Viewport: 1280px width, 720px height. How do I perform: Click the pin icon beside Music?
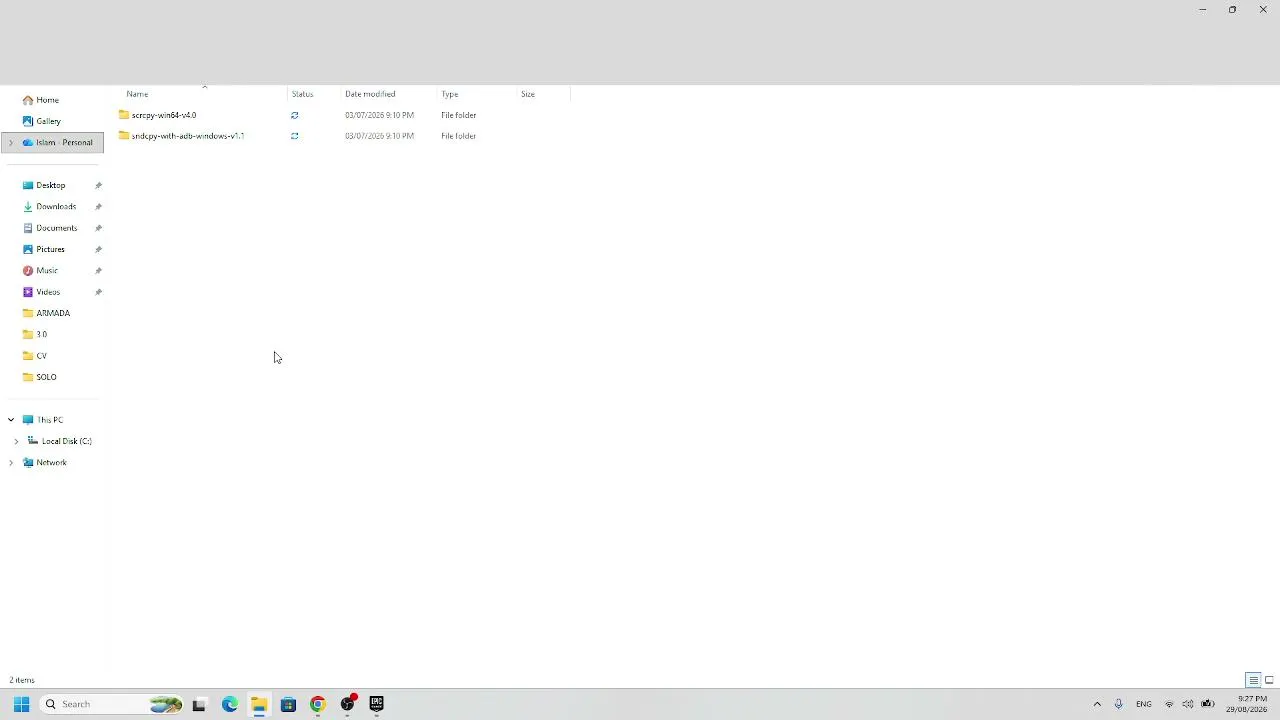[x=98, y=271]
